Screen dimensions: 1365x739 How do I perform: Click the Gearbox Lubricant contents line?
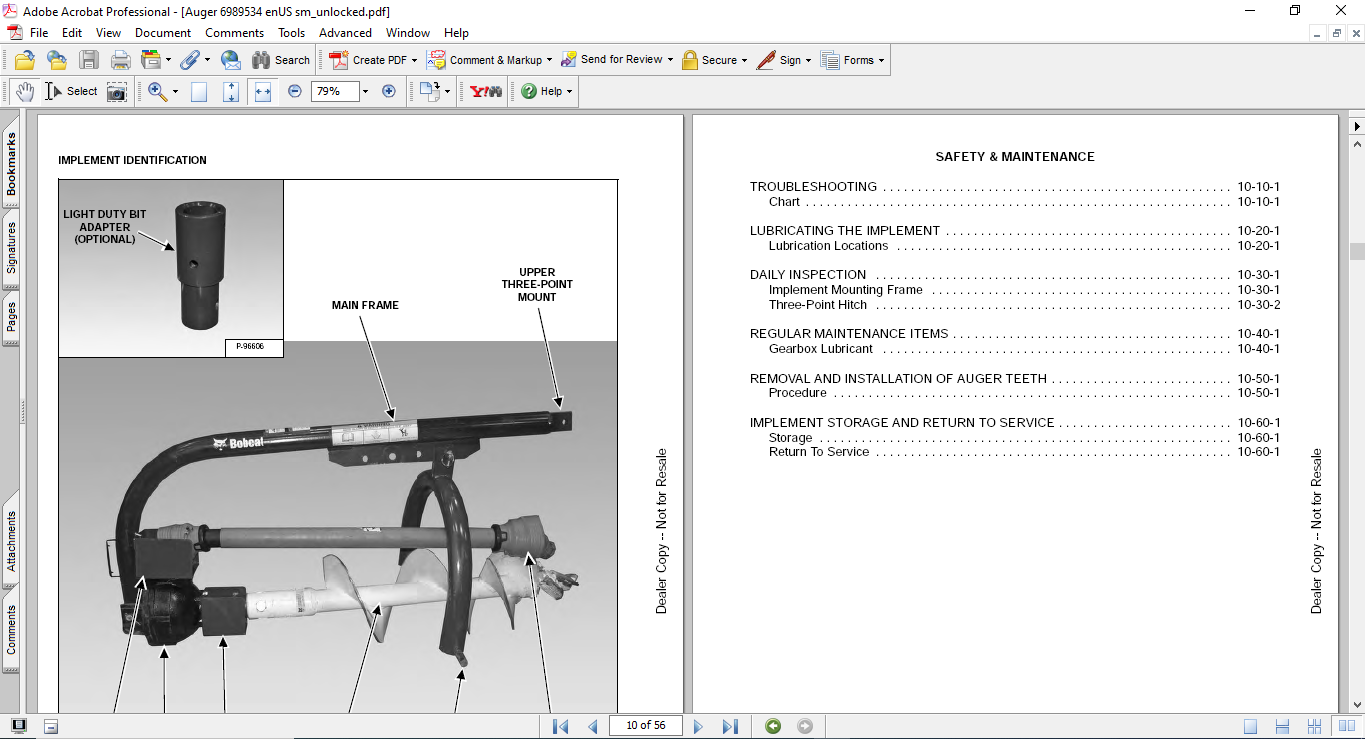click(x=1024, y=349)
